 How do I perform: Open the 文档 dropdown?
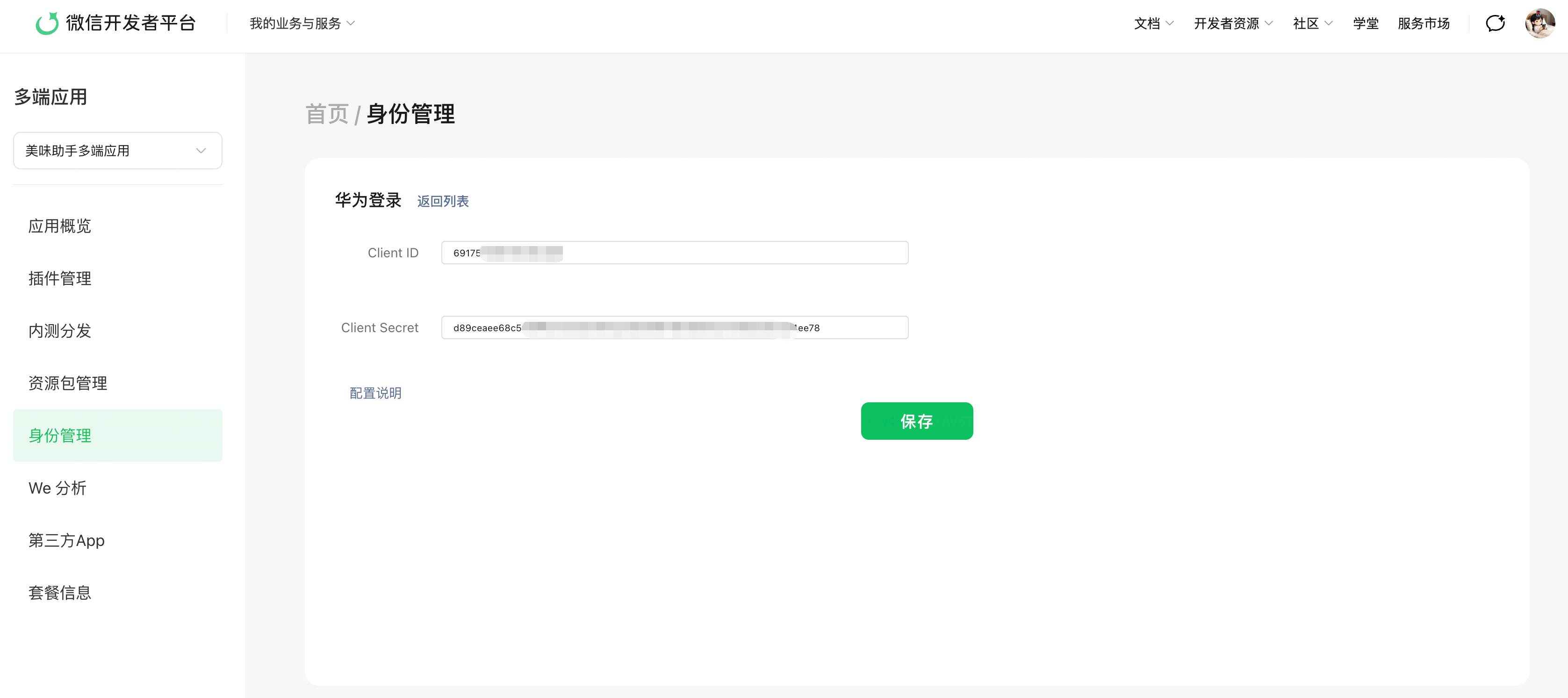coord(1153,23)
